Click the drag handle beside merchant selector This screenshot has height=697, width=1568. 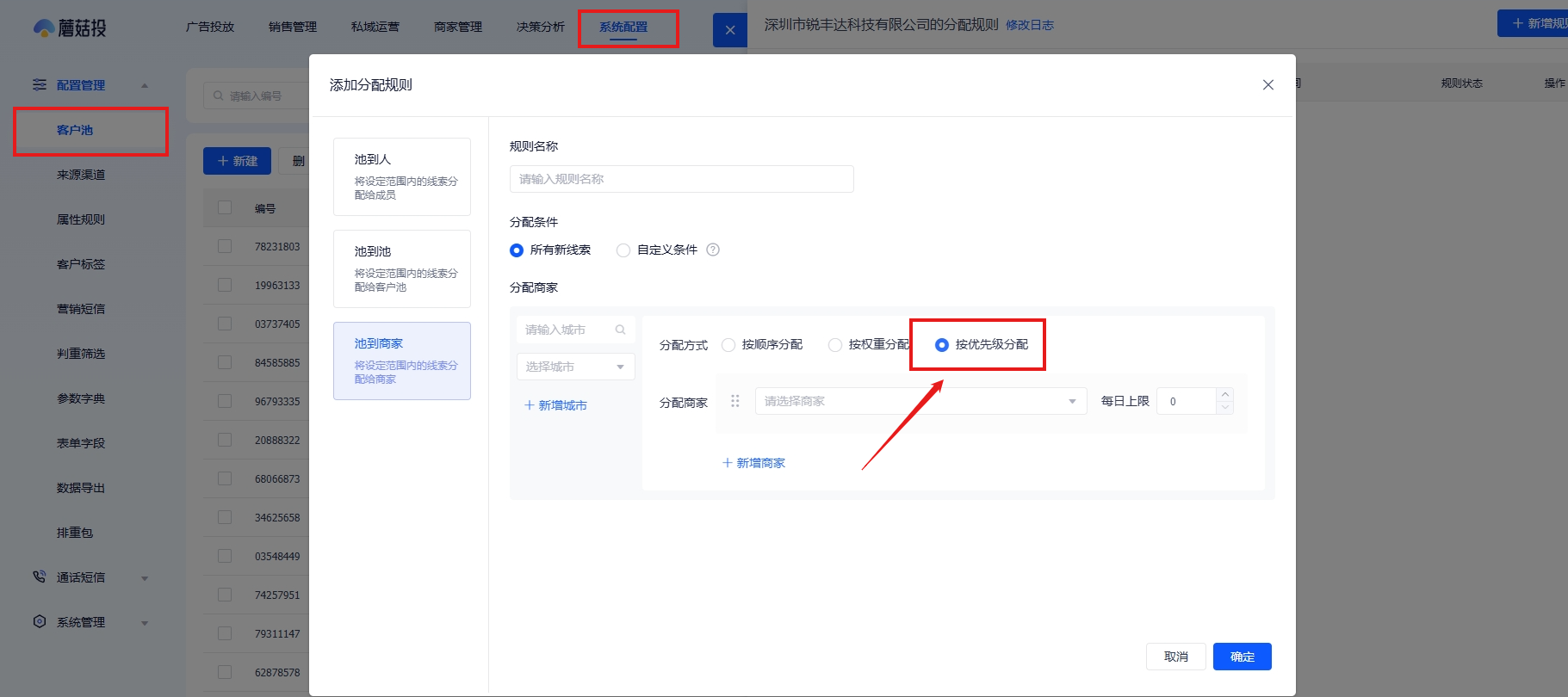click(x=735, y=401)
